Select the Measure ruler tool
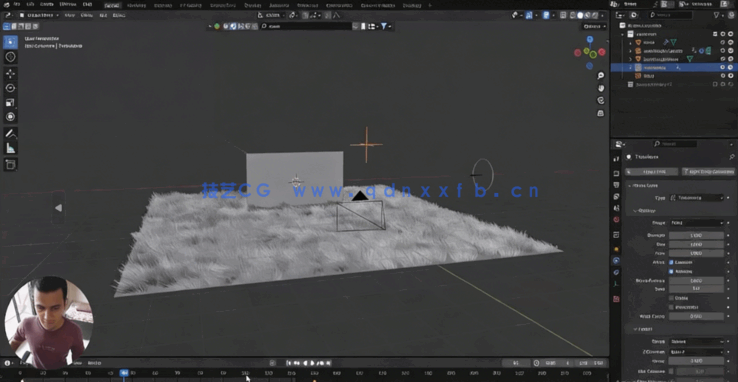This screenshot has height=382, width=738. (10, 148)
